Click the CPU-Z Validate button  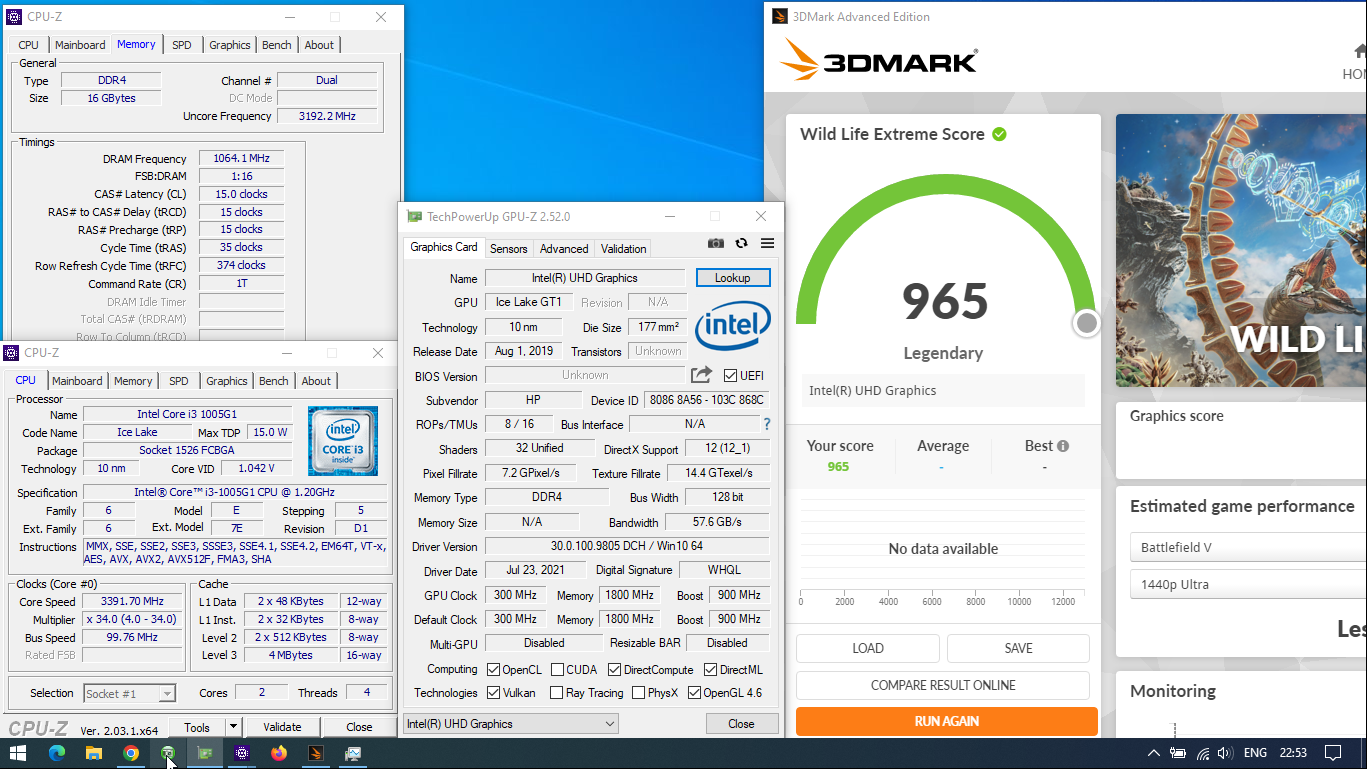click(282, 727)
